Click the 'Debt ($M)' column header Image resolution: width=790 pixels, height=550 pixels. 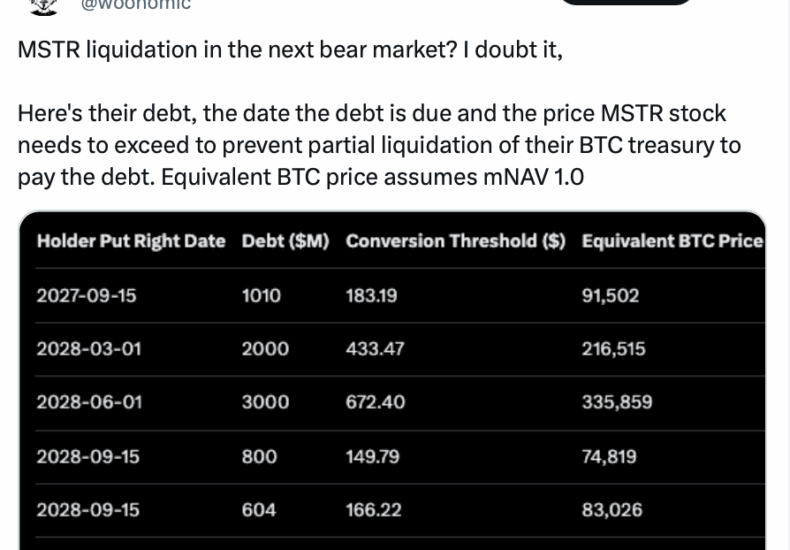285,241
